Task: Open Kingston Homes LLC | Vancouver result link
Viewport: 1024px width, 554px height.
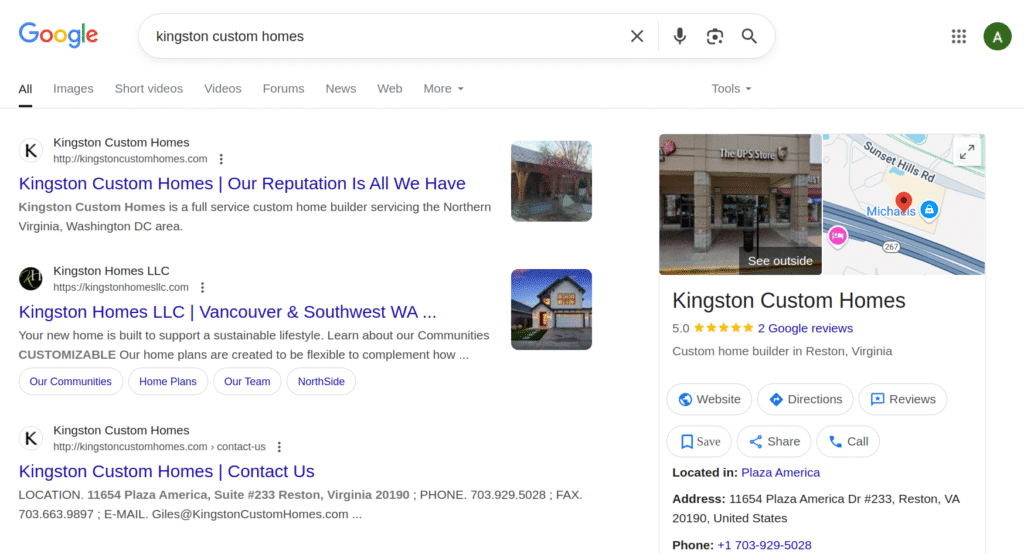Action: (227, 312)
